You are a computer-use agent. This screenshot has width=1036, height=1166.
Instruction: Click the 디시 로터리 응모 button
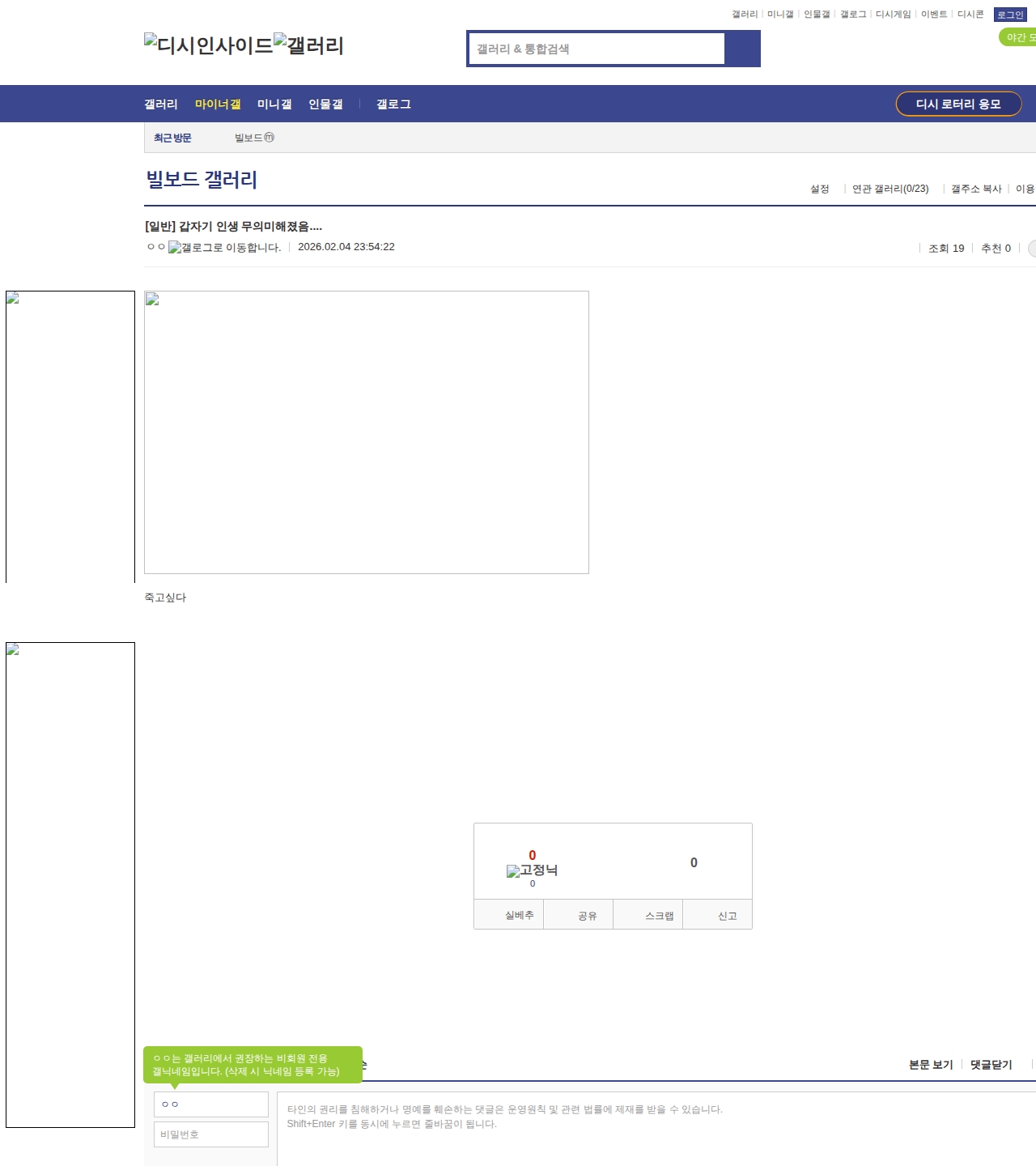[x=958, y=104]
